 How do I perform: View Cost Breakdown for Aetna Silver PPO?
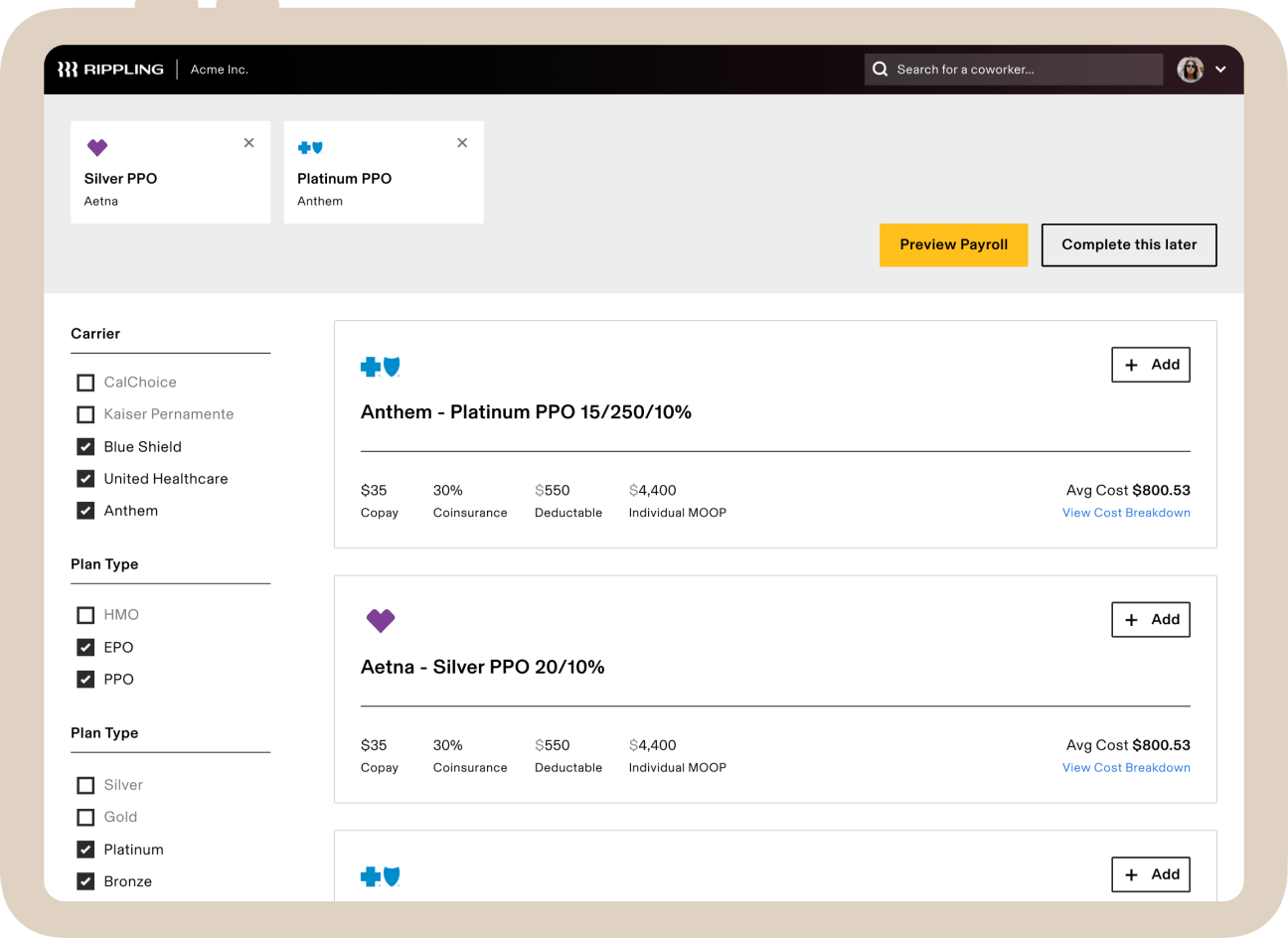[1126, 768]
